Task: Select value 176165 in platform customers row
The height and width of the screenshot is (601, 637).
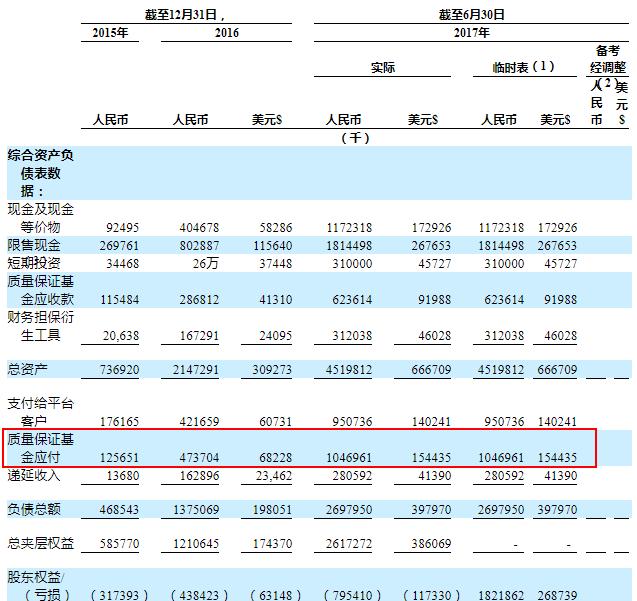Action: pos(119,421)
